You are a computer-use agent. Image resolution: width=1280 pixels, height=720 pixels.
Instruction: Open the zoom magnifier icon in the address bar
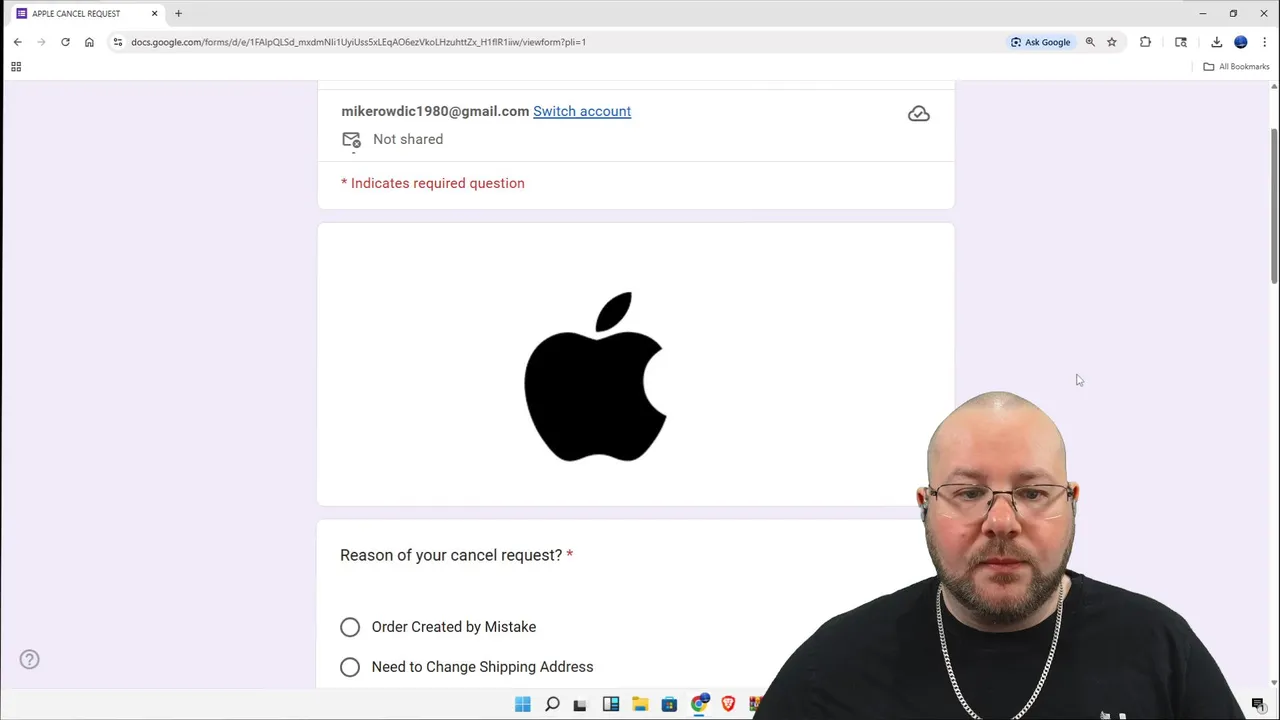(1090, 42)
